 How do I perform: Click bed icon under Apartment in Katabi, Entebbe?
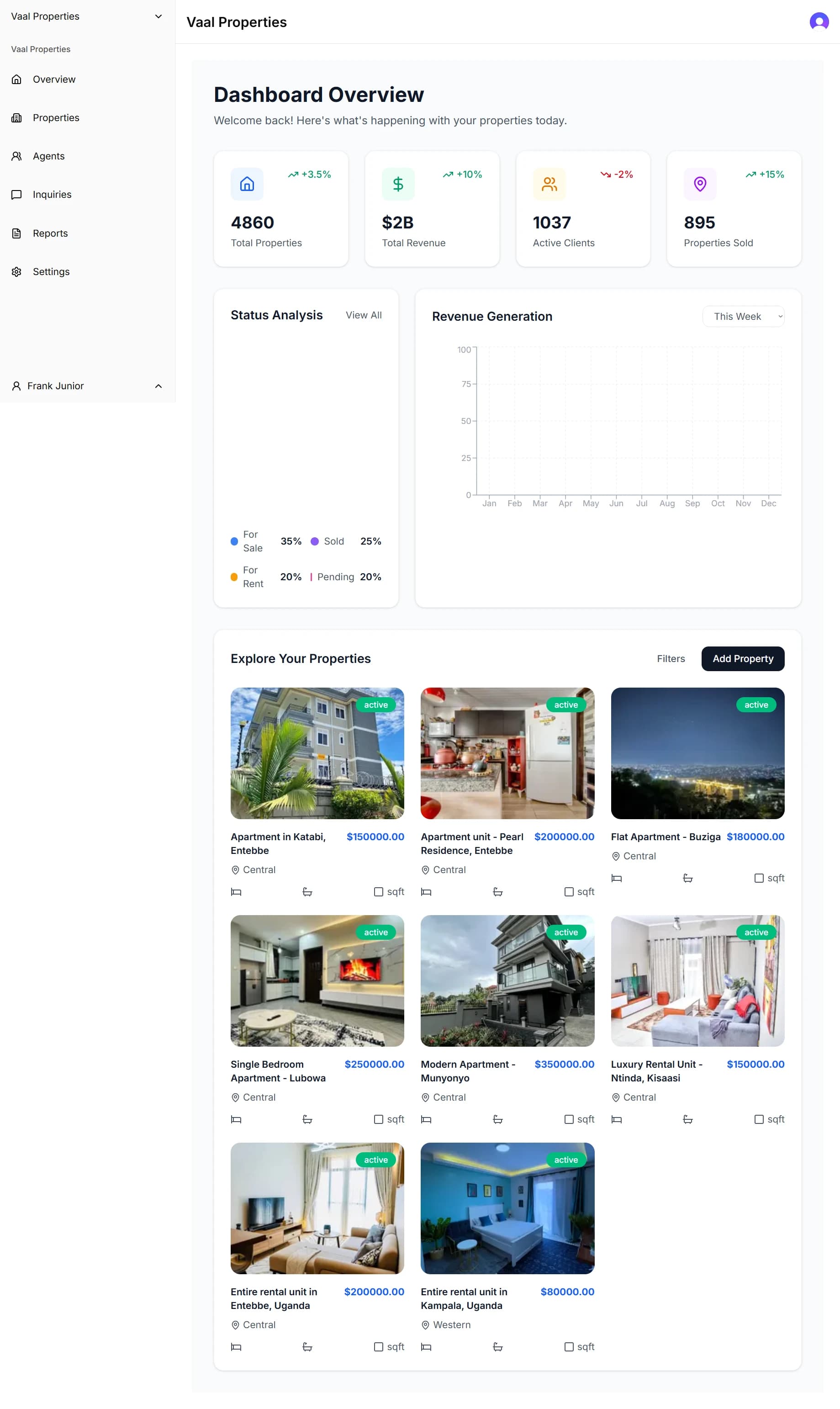click(x=236, y=892)
